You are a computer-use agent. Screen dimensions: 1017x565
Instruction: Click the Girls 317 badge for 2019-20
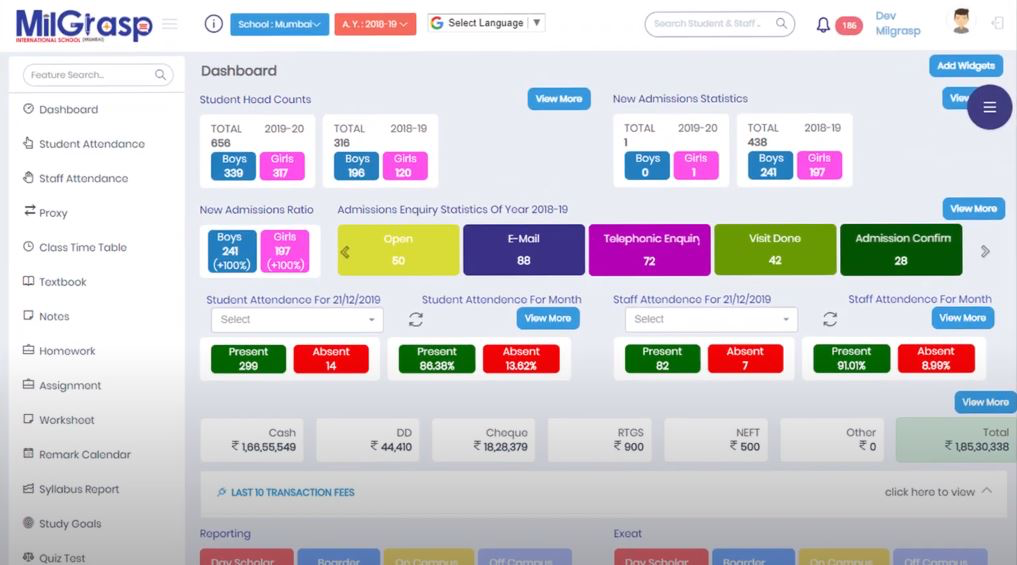281,166
